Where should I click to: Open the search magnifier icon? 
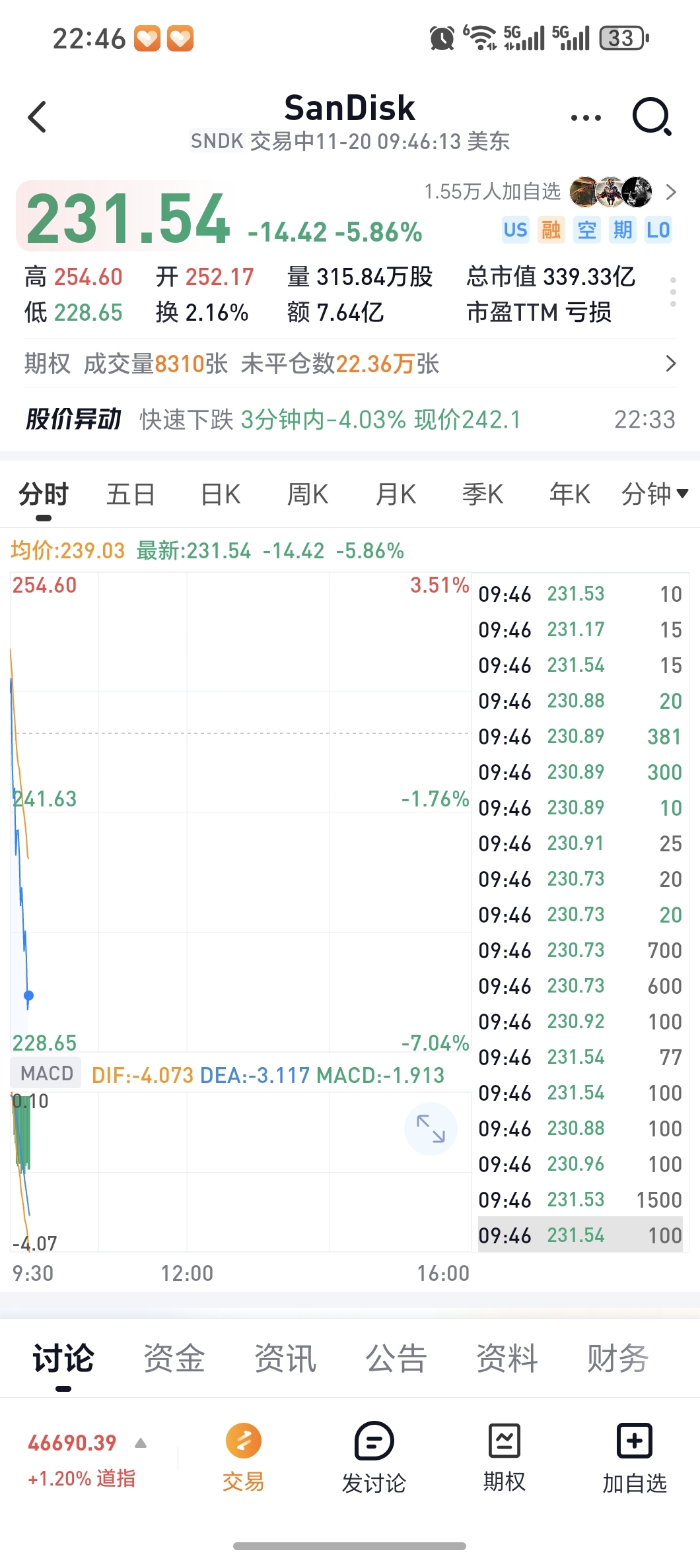point(651,117)
